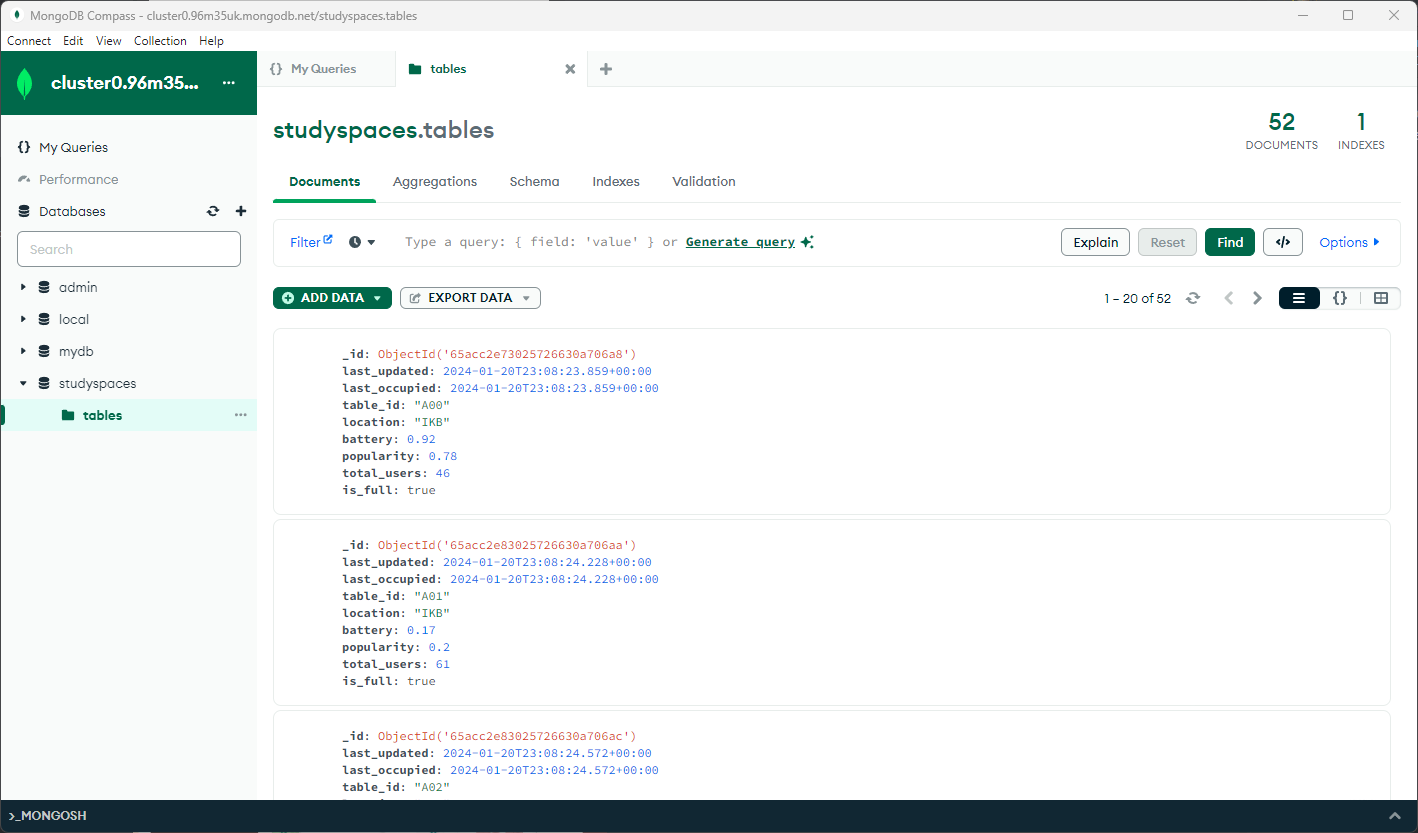Click the tables collection folder icon

[68, 415]
